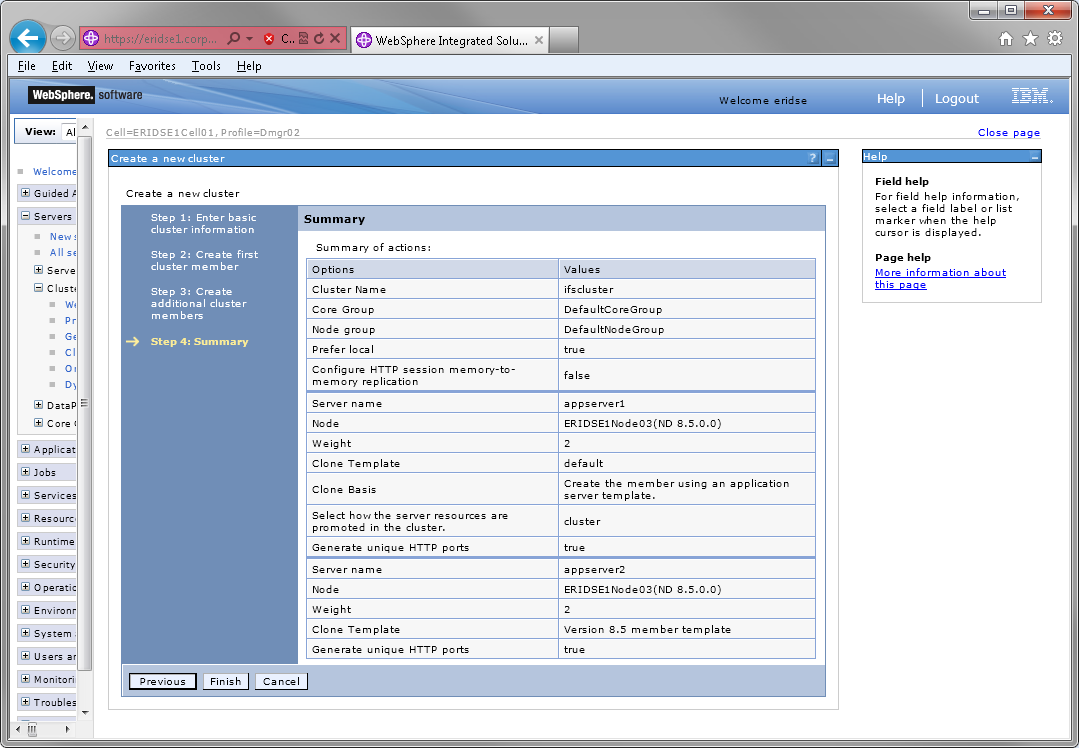Click the New server link under Servers
This screenshot has height=748, width=1079.
[63, 236]
